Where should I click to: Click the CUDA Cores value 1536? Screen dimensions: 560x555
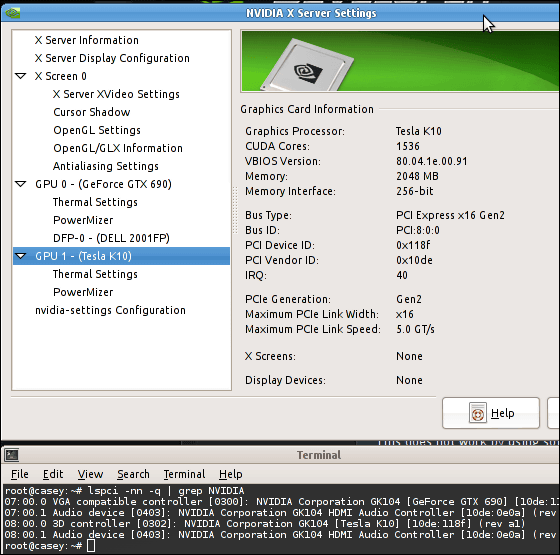click(408, 146)
